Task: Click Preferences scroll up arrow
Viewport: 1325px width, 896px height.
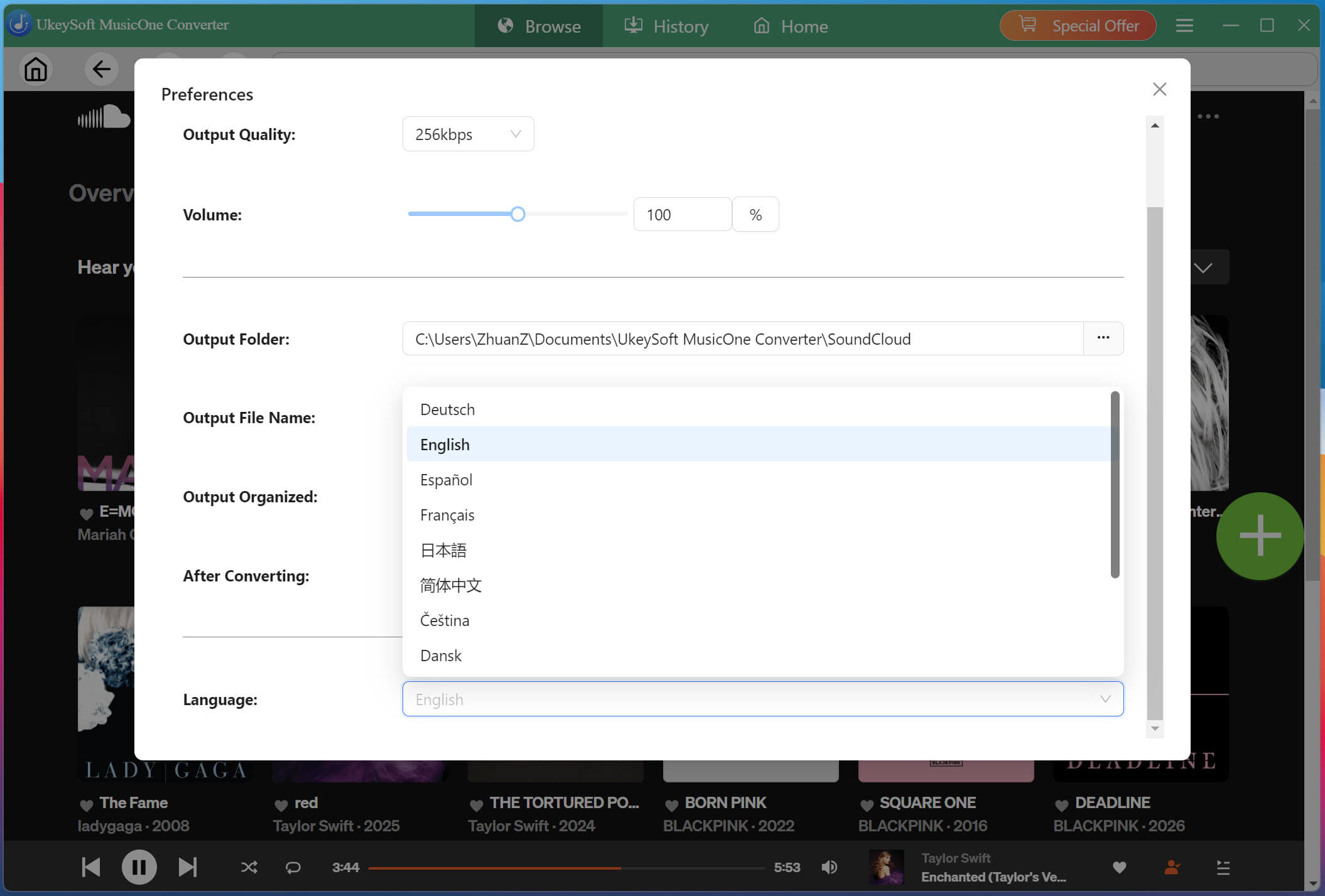Action: tap(1155, 126)
